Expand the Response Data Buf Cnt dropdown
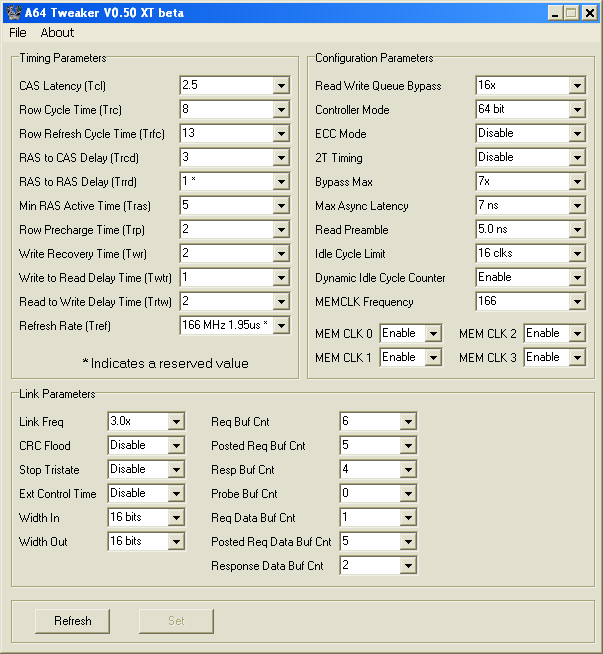603x654 pixels. pyautogui.click(x=408, y=566)
